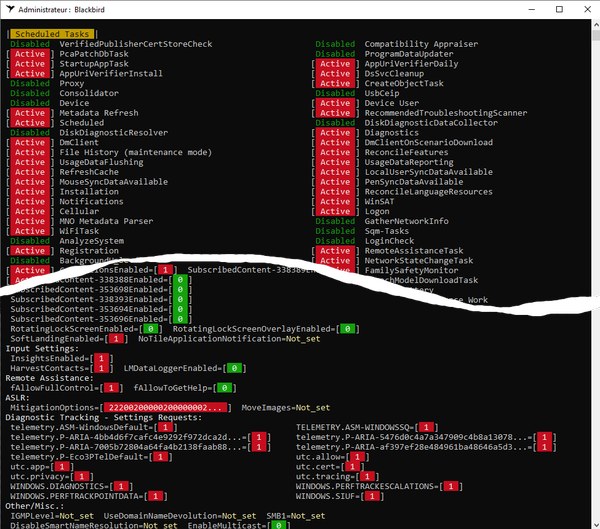Click Active status beside WinSAT
Viewport: 600px width, 529px height.
coord(335,201)
